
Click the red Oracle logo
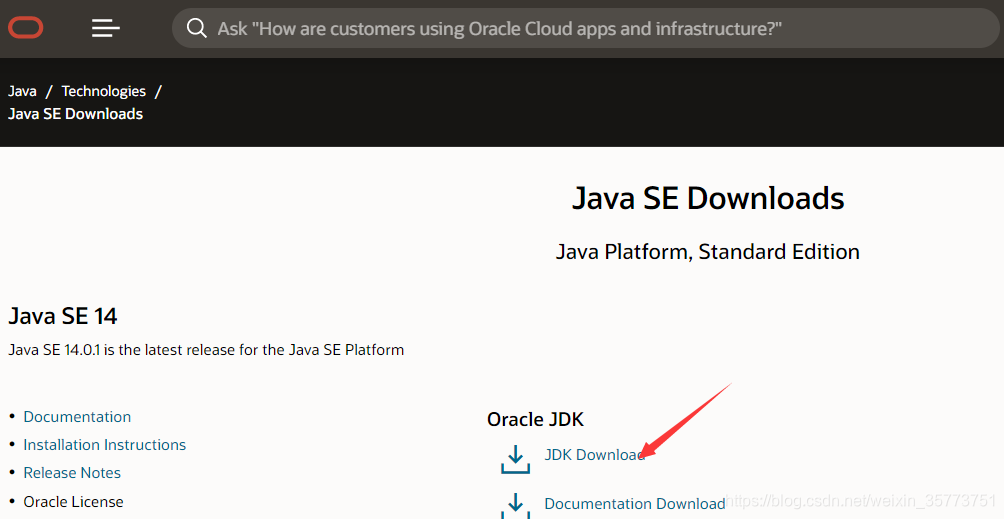pyautogui.click(x=26, y=28)
